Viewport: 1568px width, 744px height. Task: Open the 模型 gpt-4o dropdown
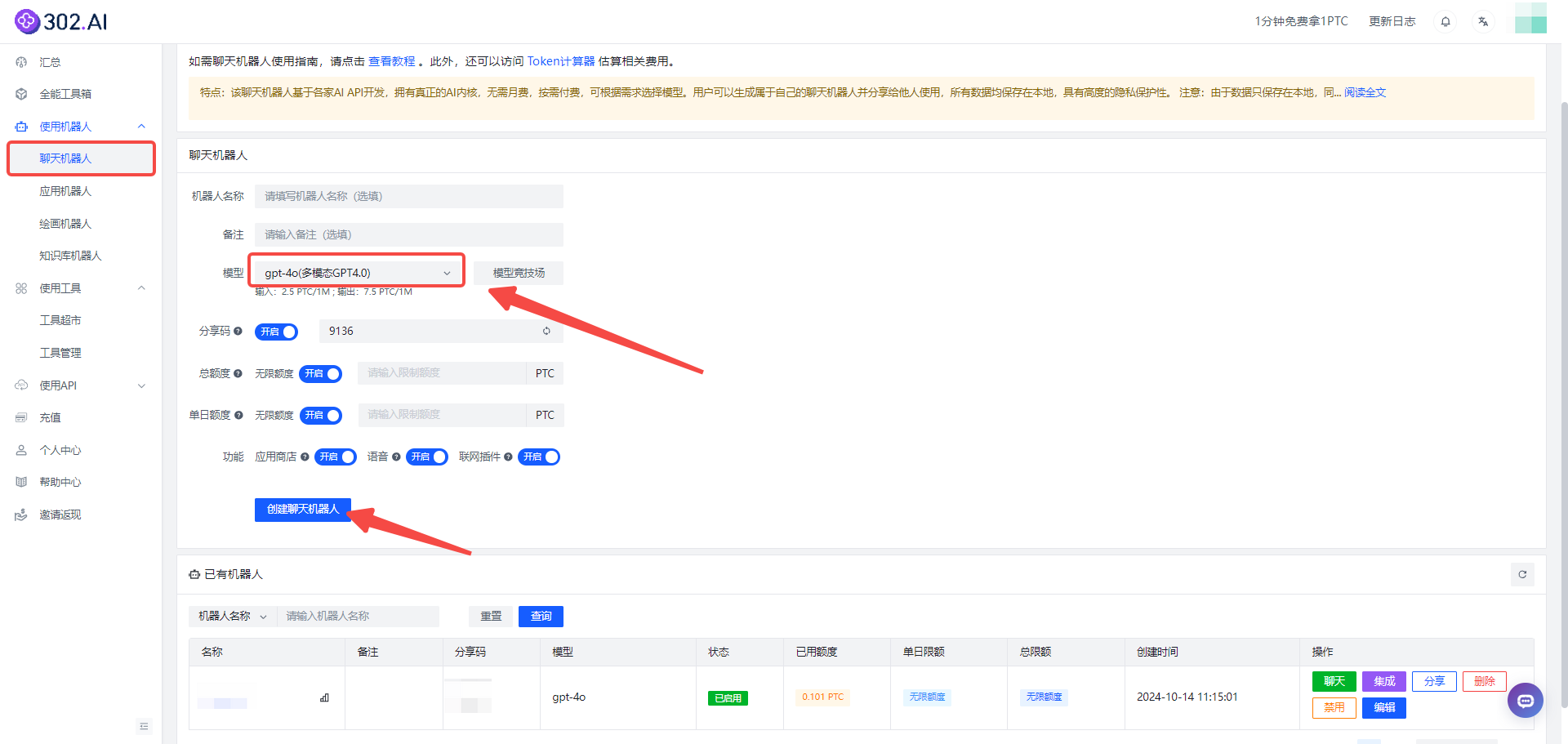(357, 273)
